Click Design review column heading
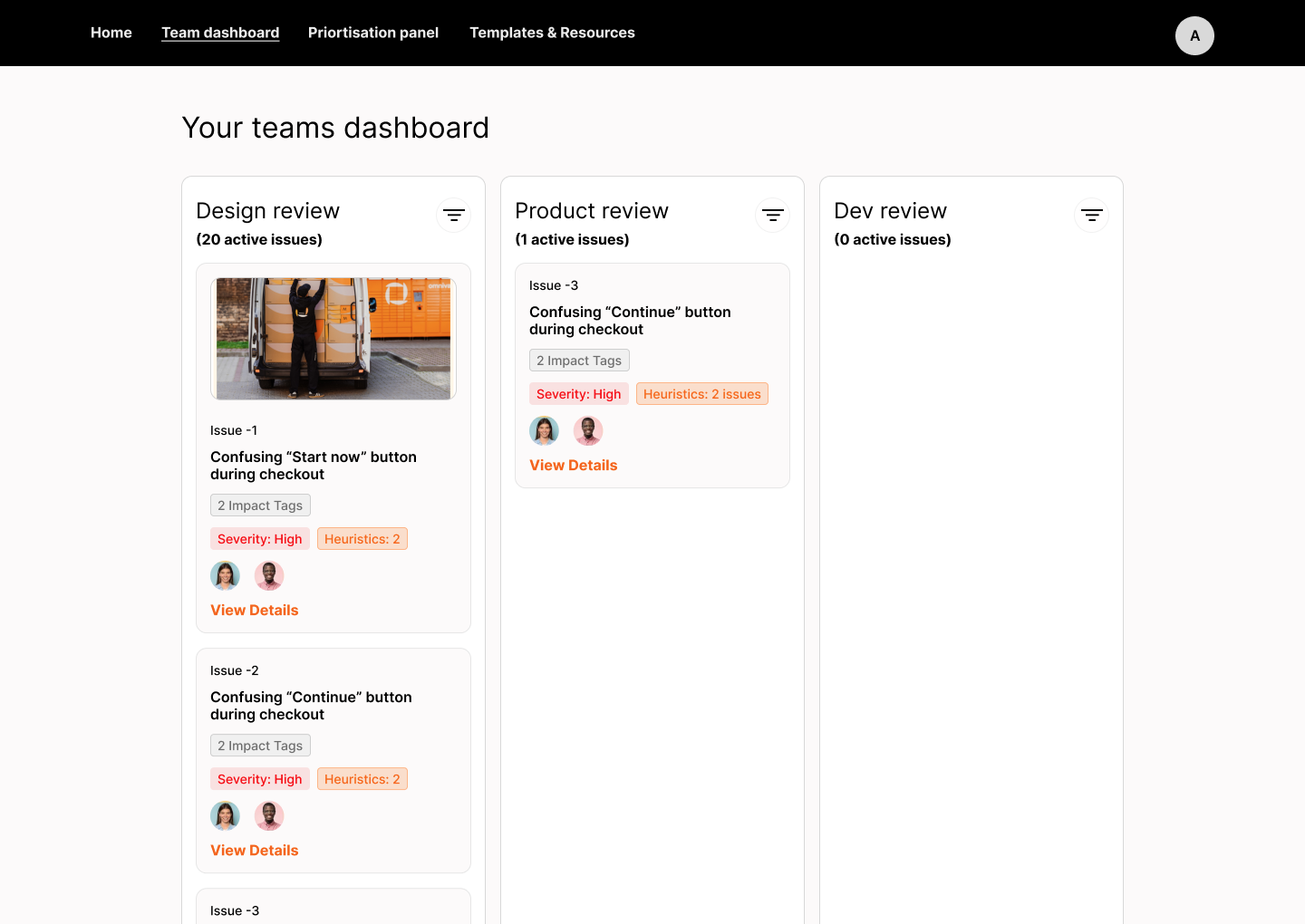The image size is (1305, 924). tap(268, 211)
